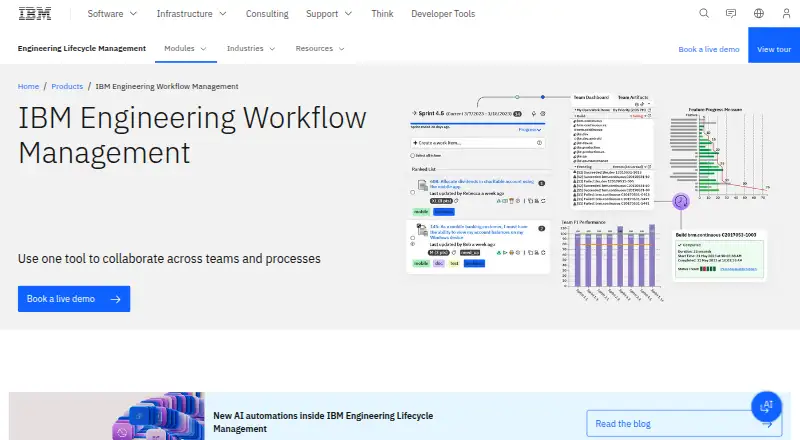Expand the Infrastructure menu
The width and height of the screenshot is (800, 440).
point(191,14)
